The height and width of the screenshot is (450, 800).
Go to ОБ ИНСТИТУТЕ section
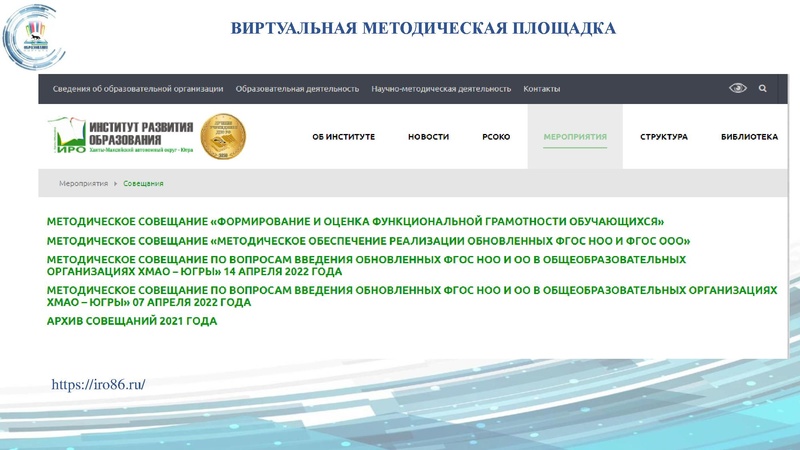(x=343, y=137)
